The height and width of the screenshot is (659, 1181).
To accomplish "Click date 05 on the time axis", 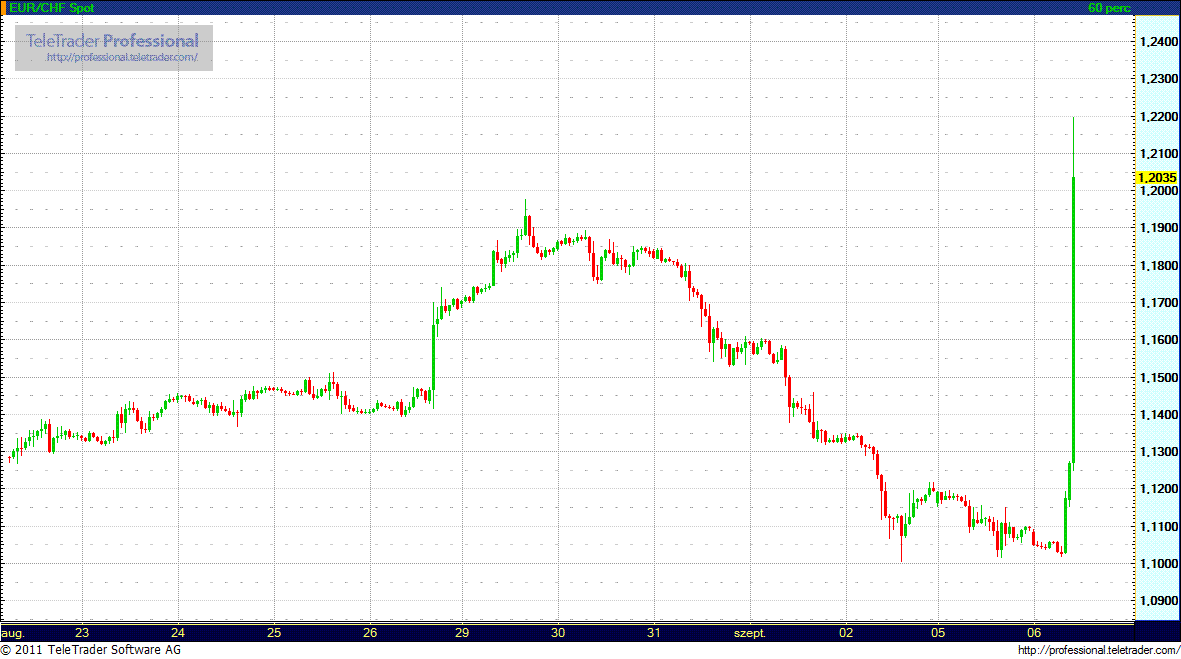I will [938, 633].
